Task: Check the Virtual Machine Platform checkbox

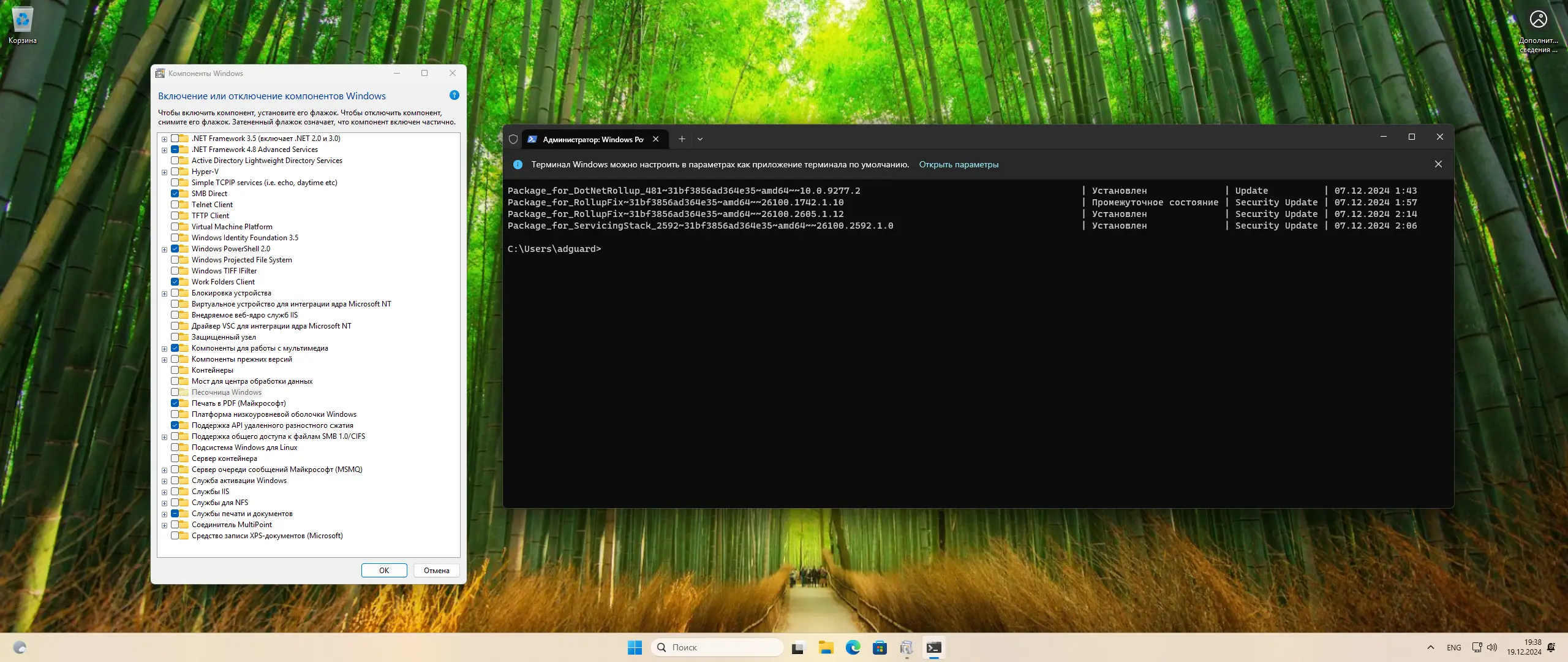Action: pyautogui.click(x=175, y=227)
